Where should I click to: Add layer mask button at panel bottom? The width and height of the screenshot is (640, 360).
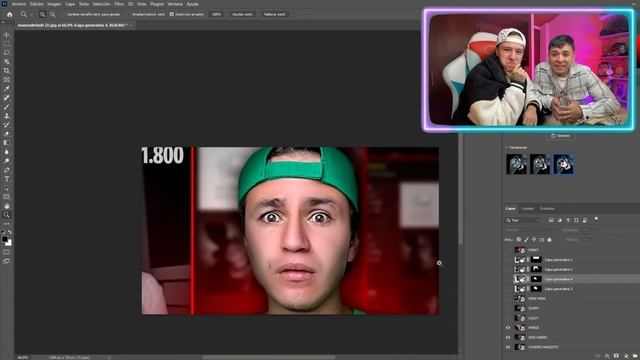[x=616, y=356]
